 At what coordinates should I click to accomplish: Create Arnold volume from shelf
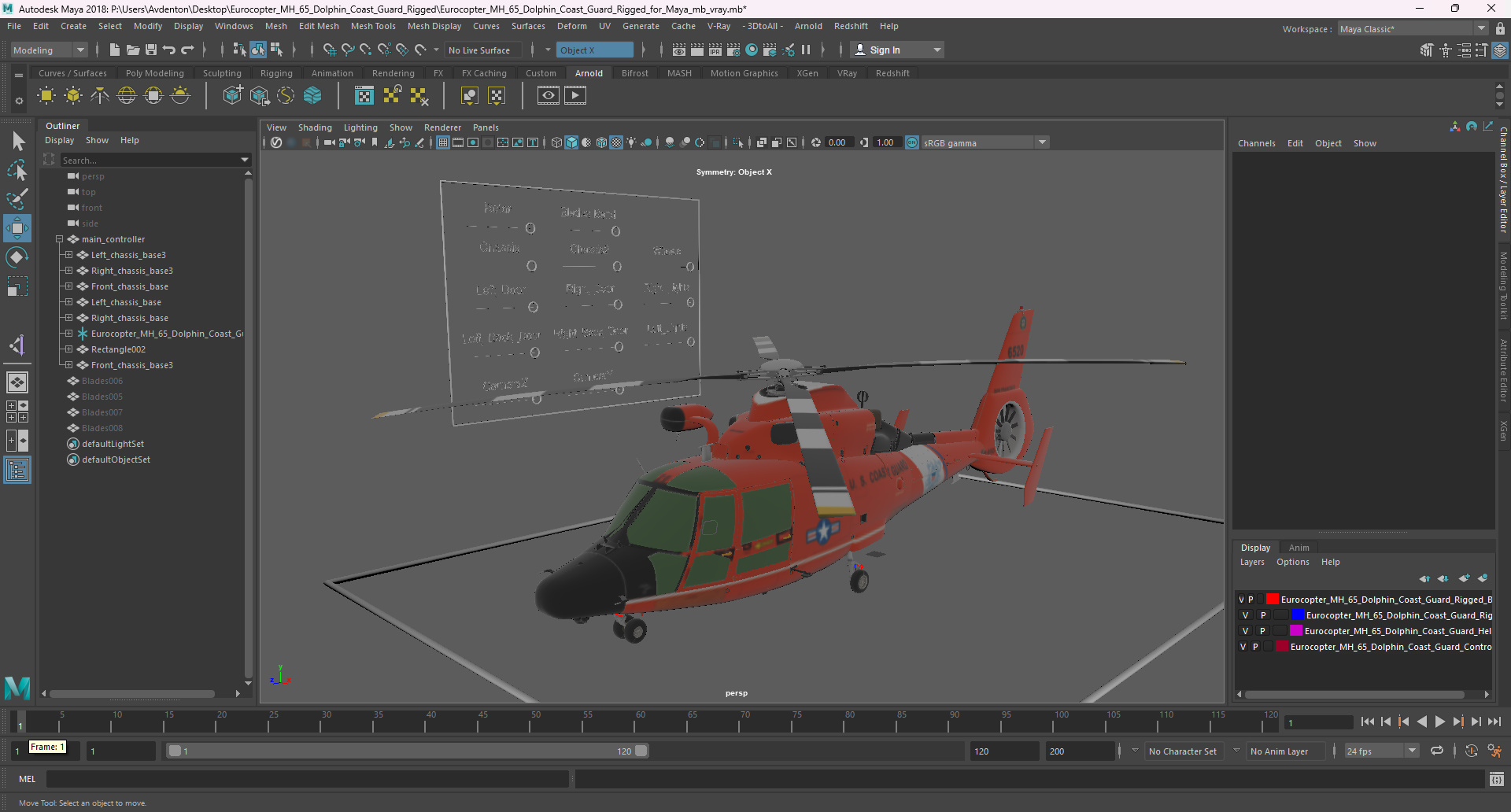tap(312, 95)
